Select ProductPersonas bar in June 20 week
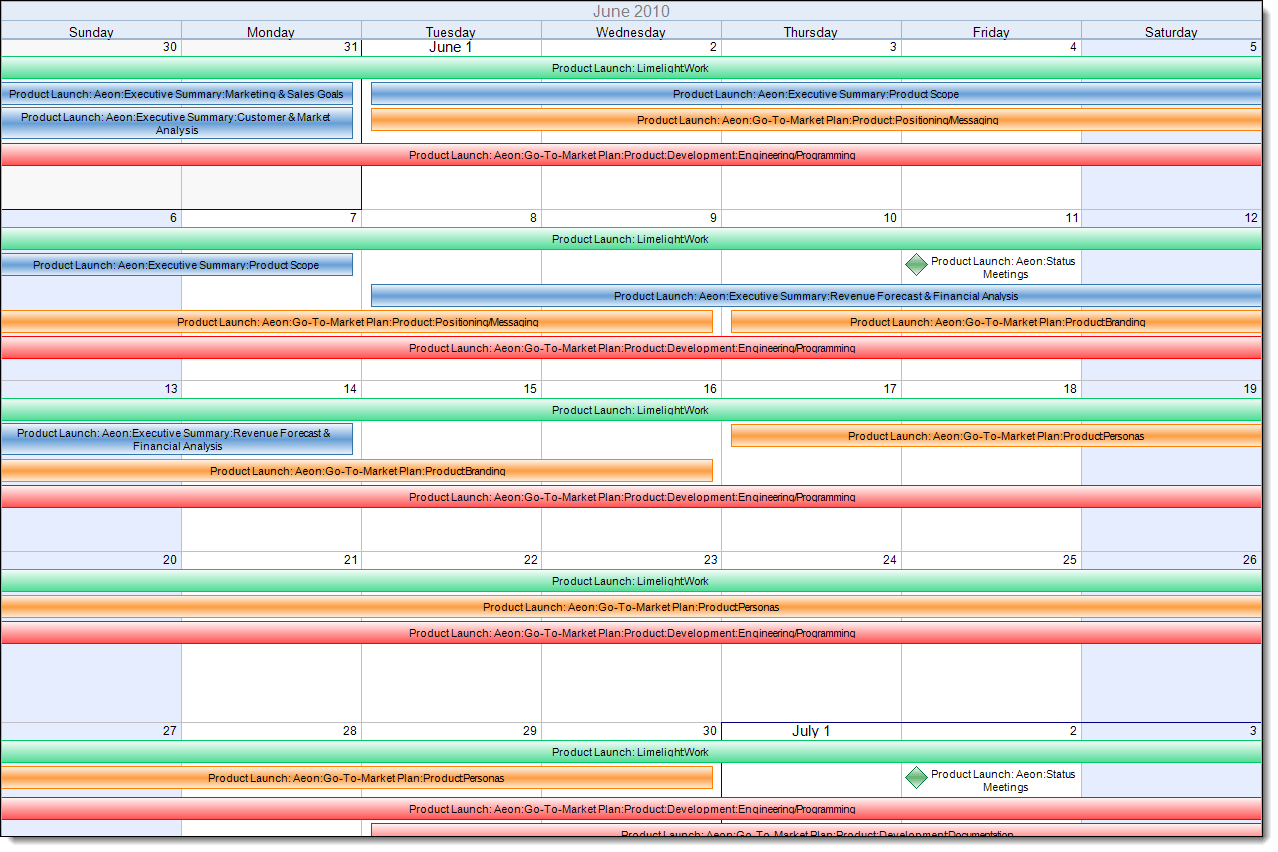Viewport: 1278px width, 852px height. [631, 607]
